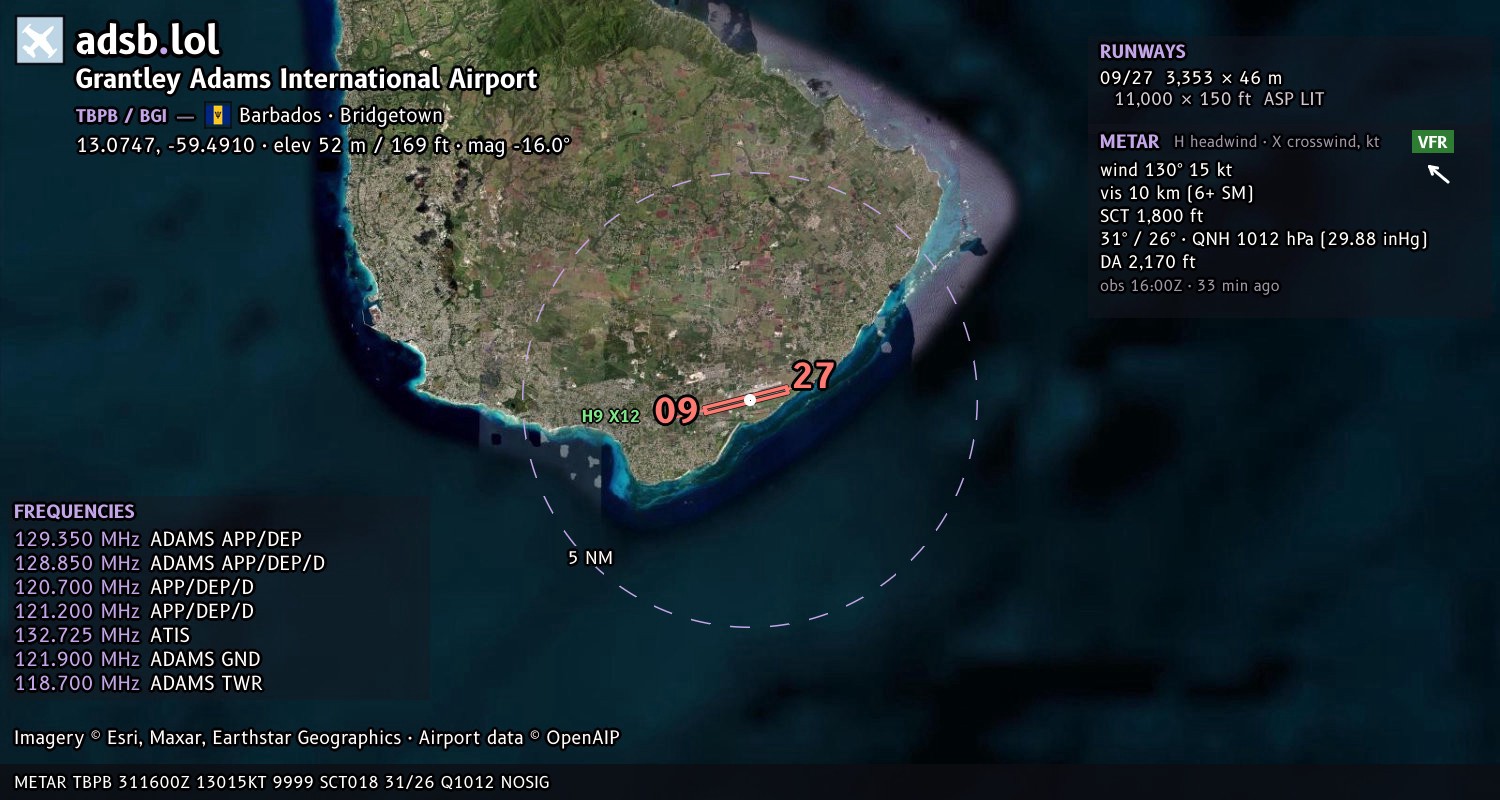Click the obs 16:00Z observation time
The height and width of the screenshot is (800, 1500).
click(1190, 286)
